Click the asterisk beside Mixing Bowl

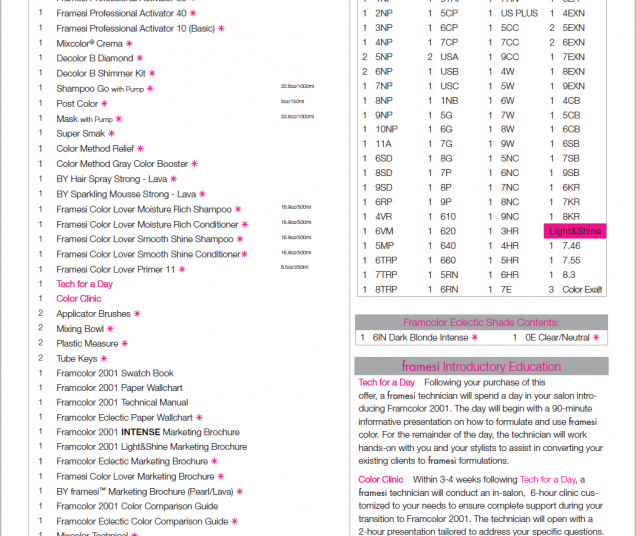click(111, 329)
